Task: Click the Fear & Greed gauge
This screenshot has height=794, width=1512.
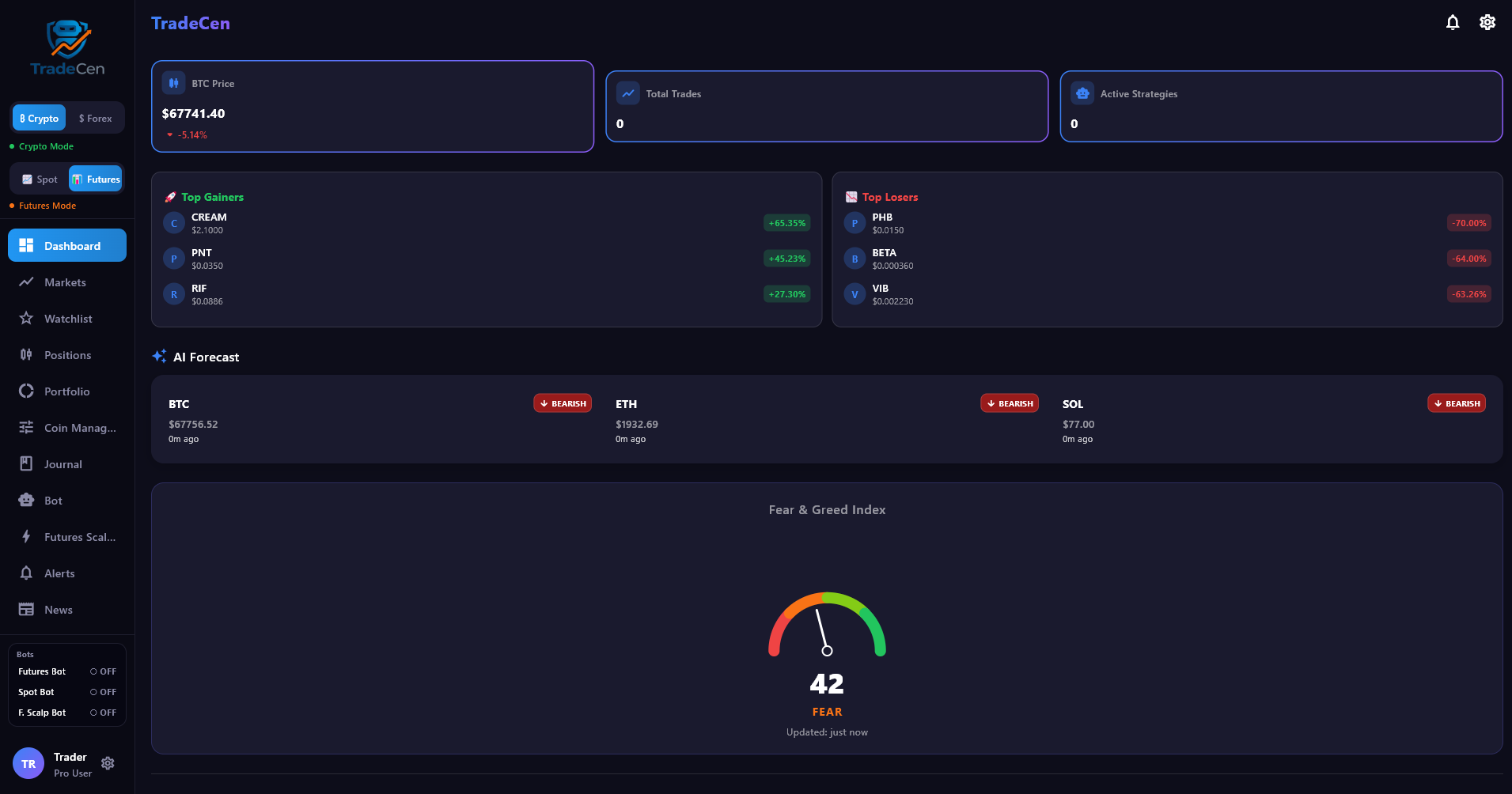Action: point(827,625)
